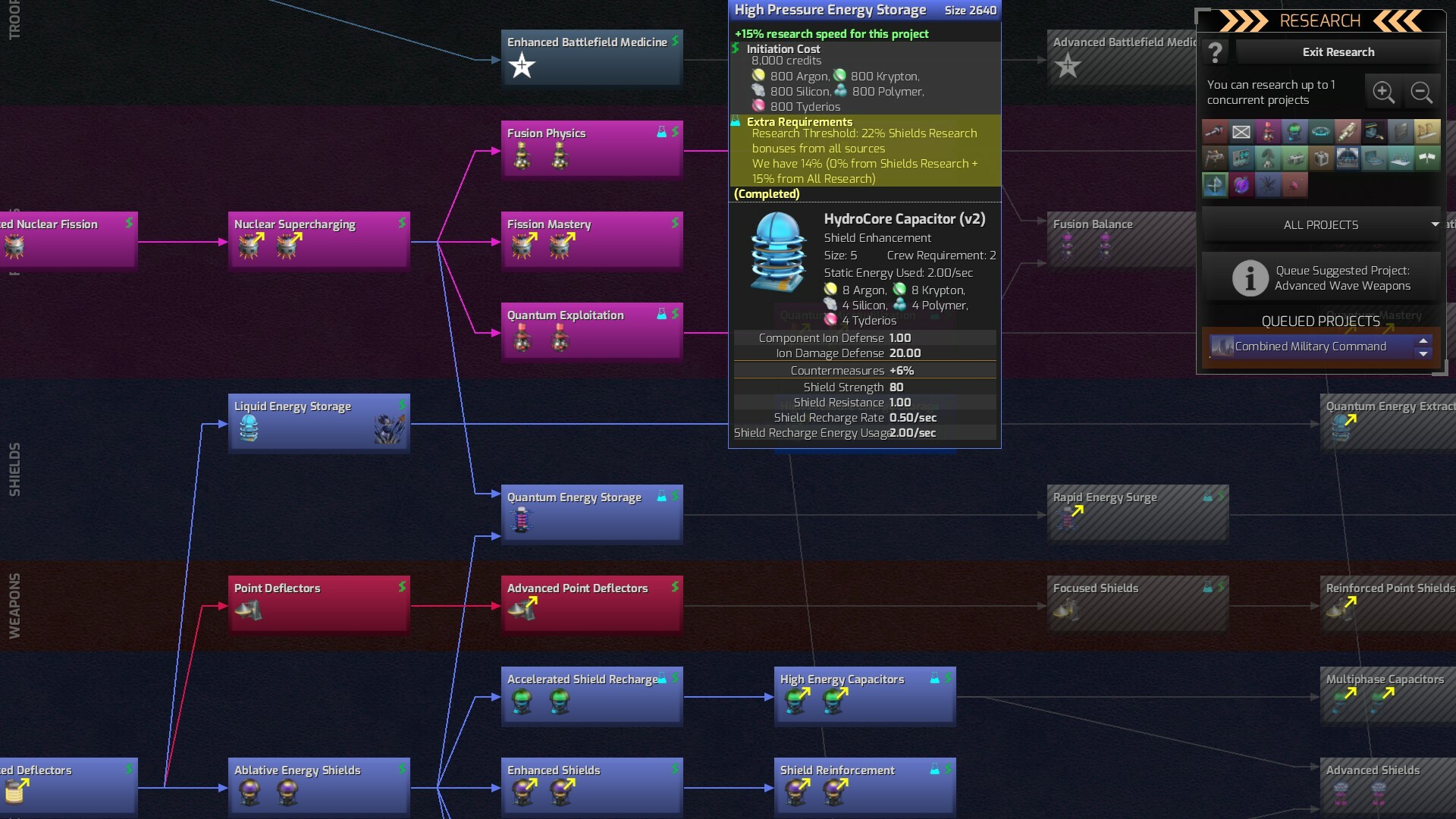Zoom out of the research tree

[1422, 92]
